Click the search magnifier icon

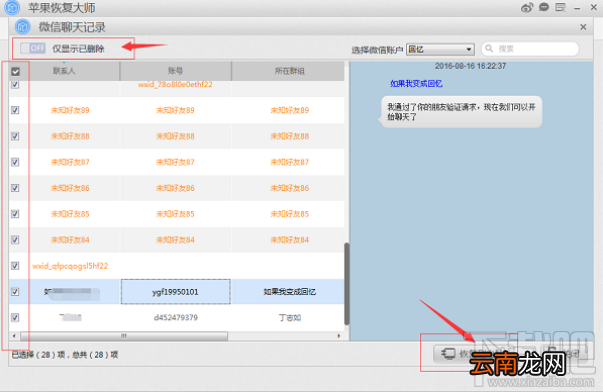pyautogui.click(x=489, y=48)
